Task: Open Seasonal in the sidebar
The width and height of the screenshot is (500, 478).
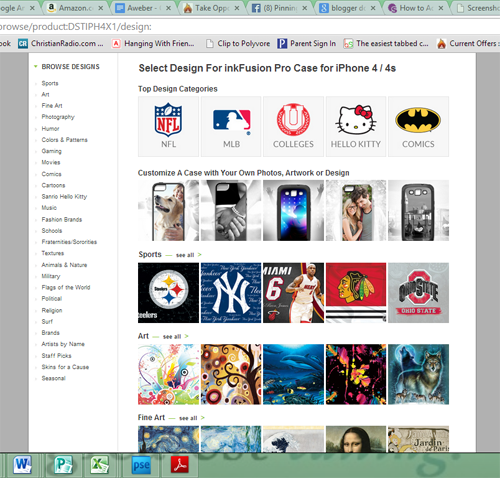Action: point(53,378)
